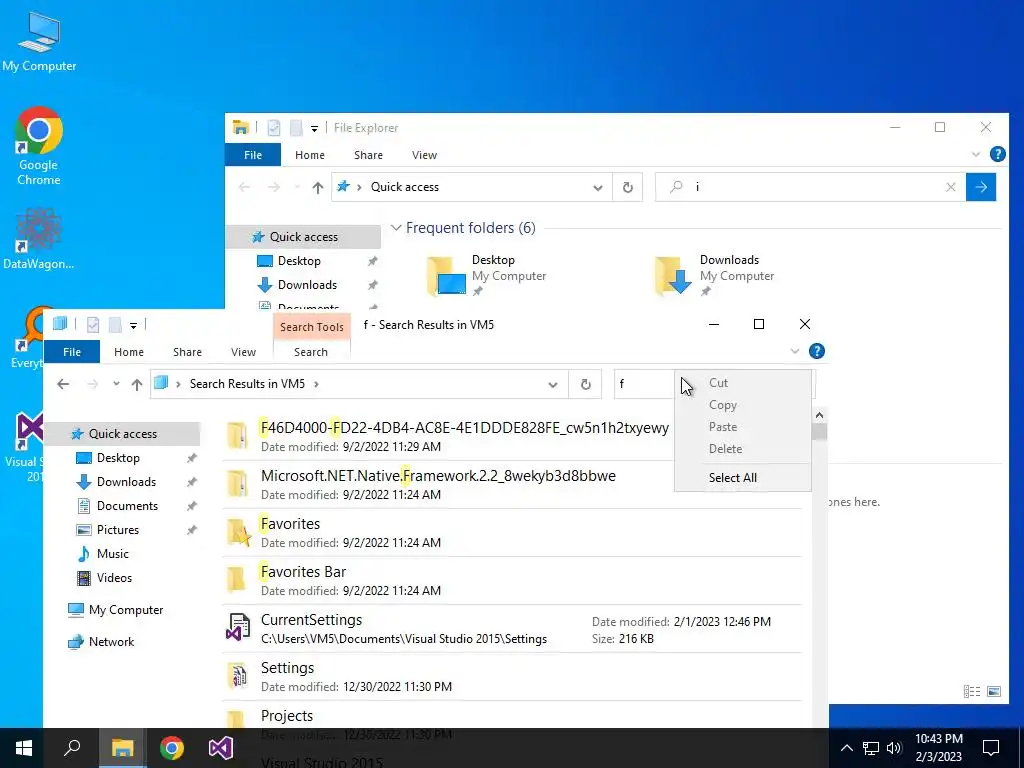Customize Quick Access Toolbar in Search Results window
Screen dimensions: 1024x768
133,325
